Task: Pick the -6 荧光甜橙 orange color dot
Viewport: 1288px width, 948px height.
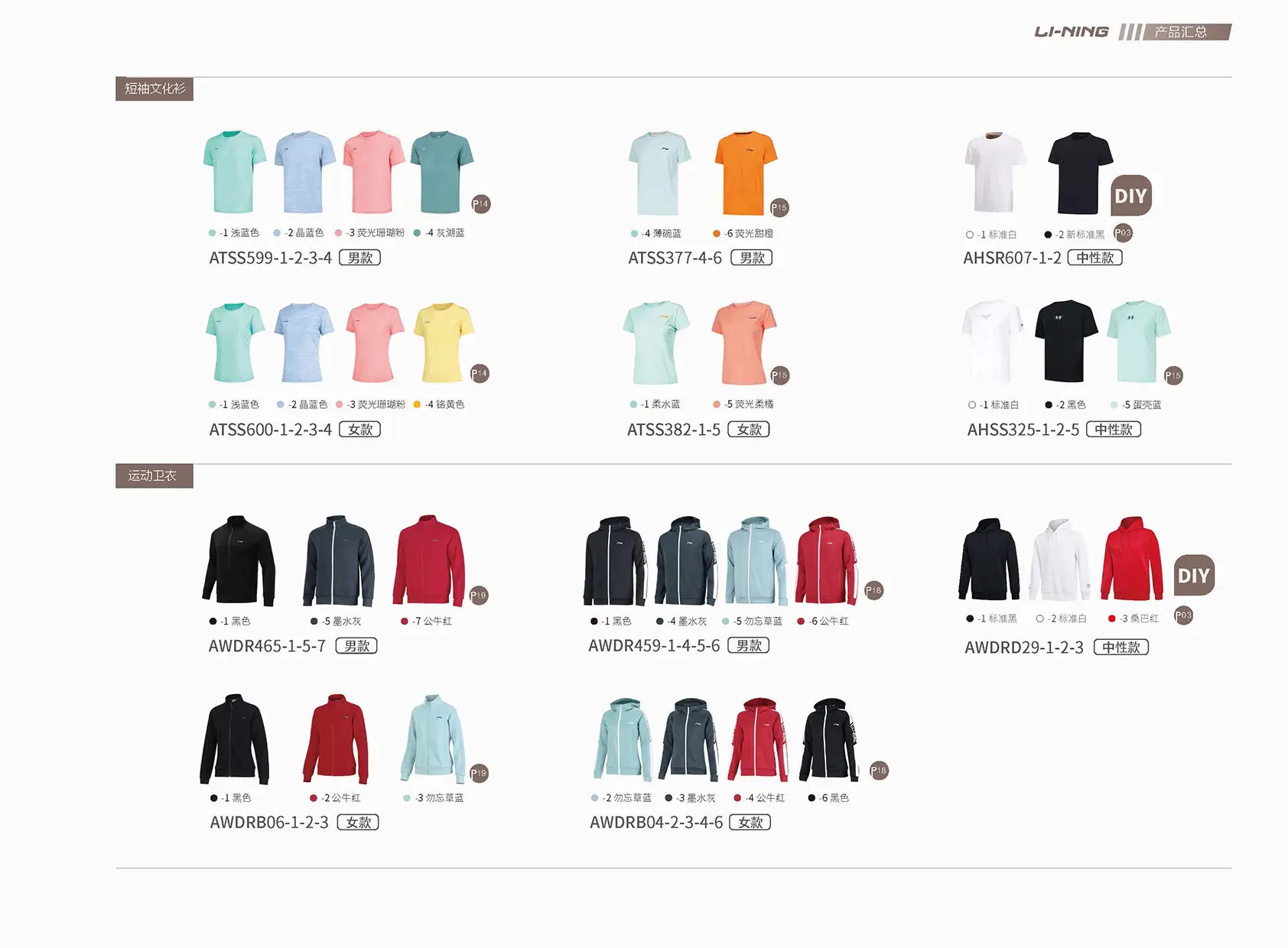Action: pos(717,234)
